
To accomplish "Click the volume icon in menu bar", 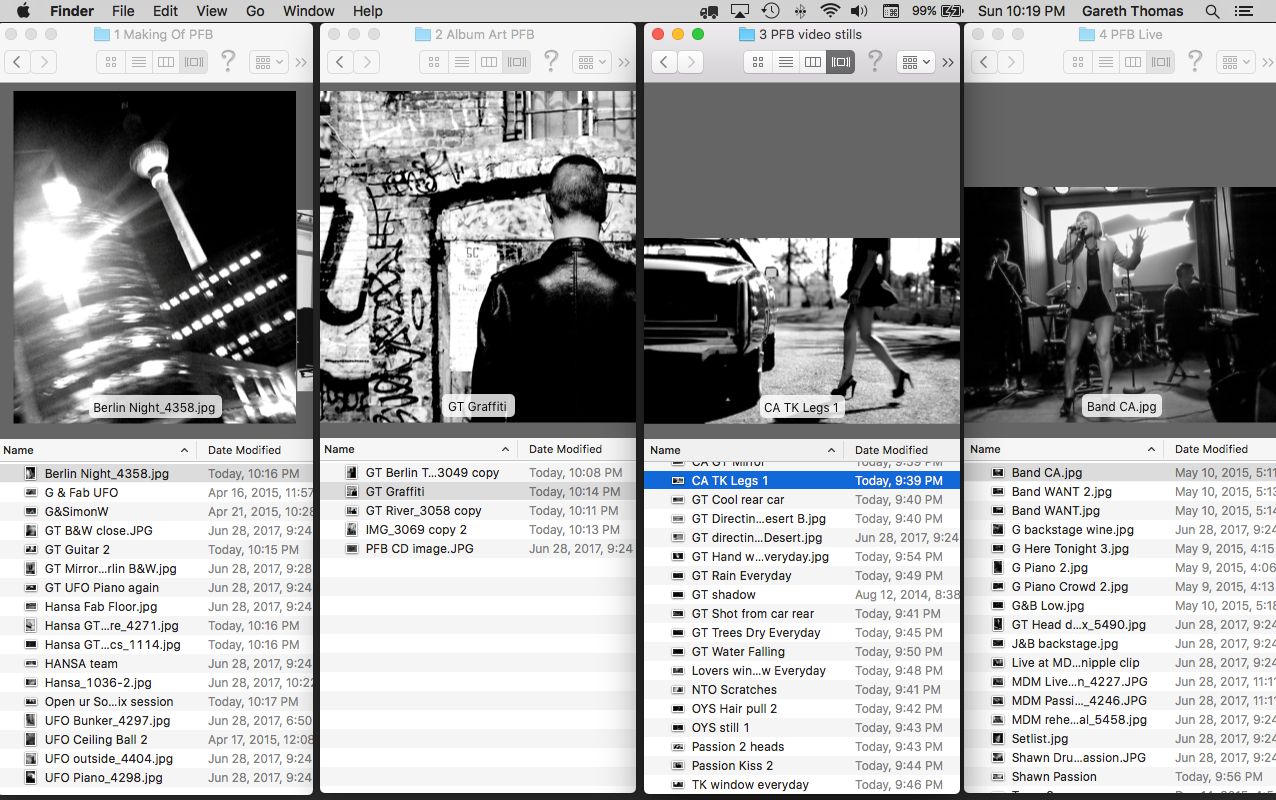I will [x=859, y=11].
